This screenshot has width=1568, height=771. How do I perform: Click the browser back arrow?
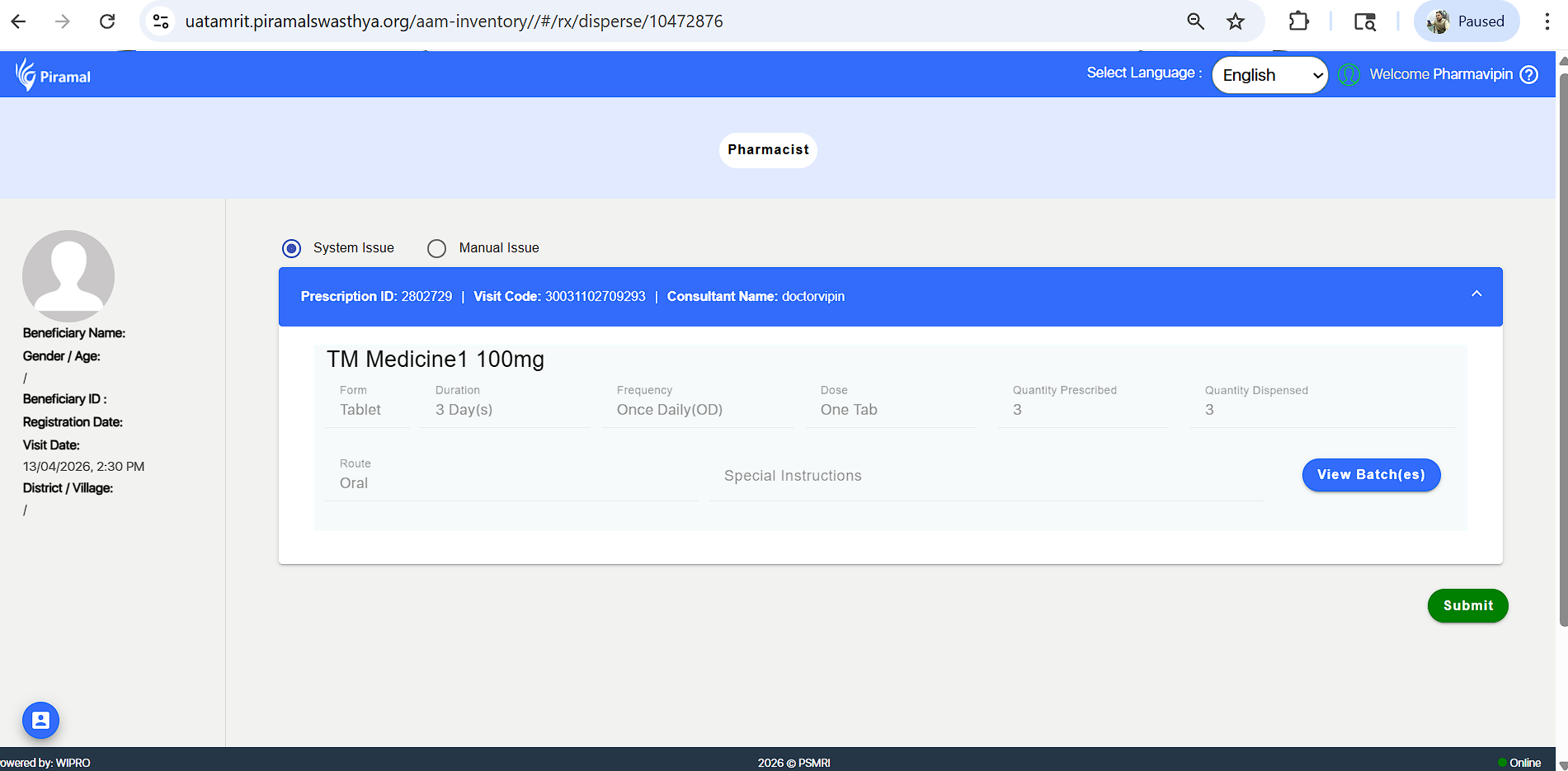(x=18, y=21)
